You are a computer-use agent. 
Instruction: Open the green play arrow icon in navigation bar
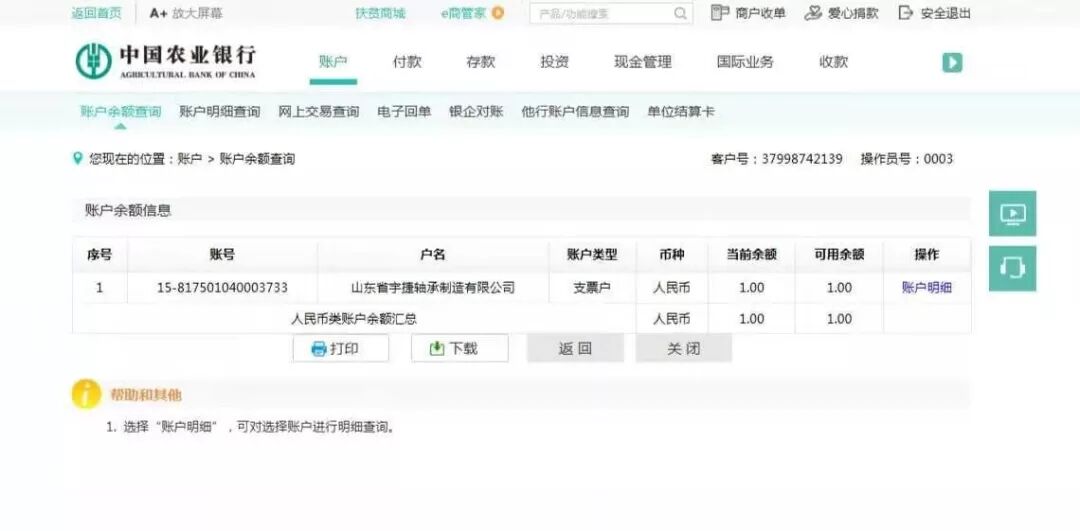(952, 63)
